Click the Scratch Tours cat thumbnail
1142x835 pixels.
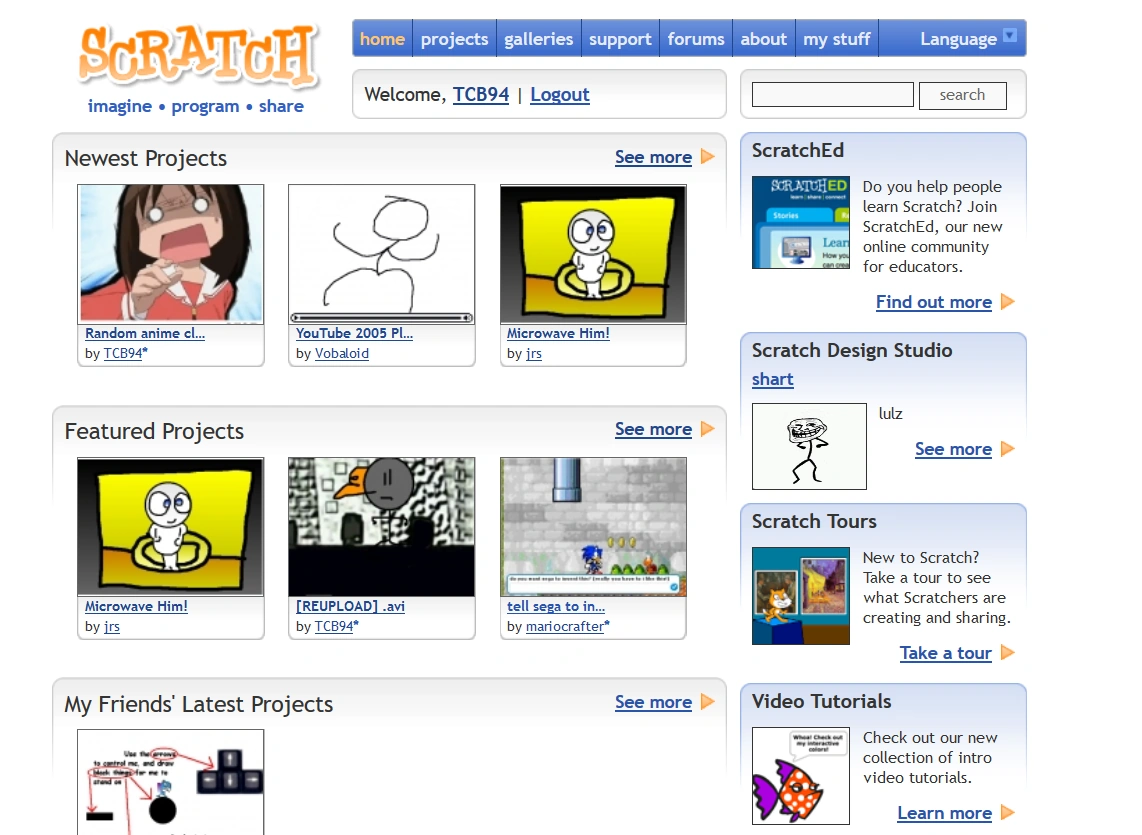coord(800,596)
